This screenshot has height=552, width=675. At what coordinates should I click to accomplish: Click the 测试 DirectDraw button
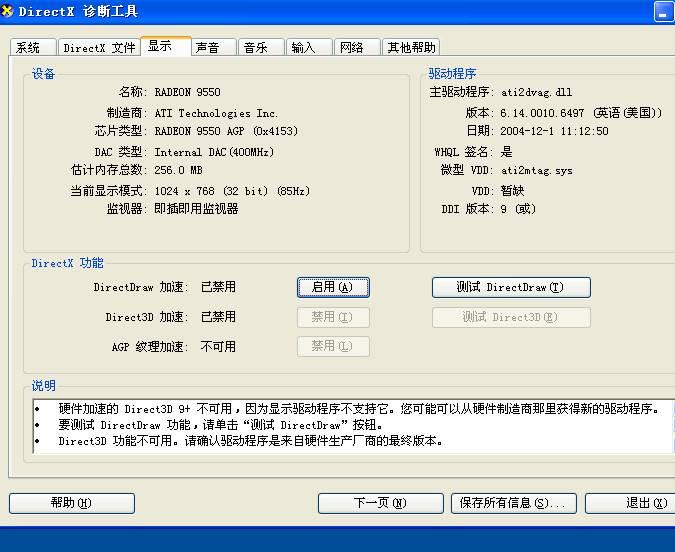(511, 287)
